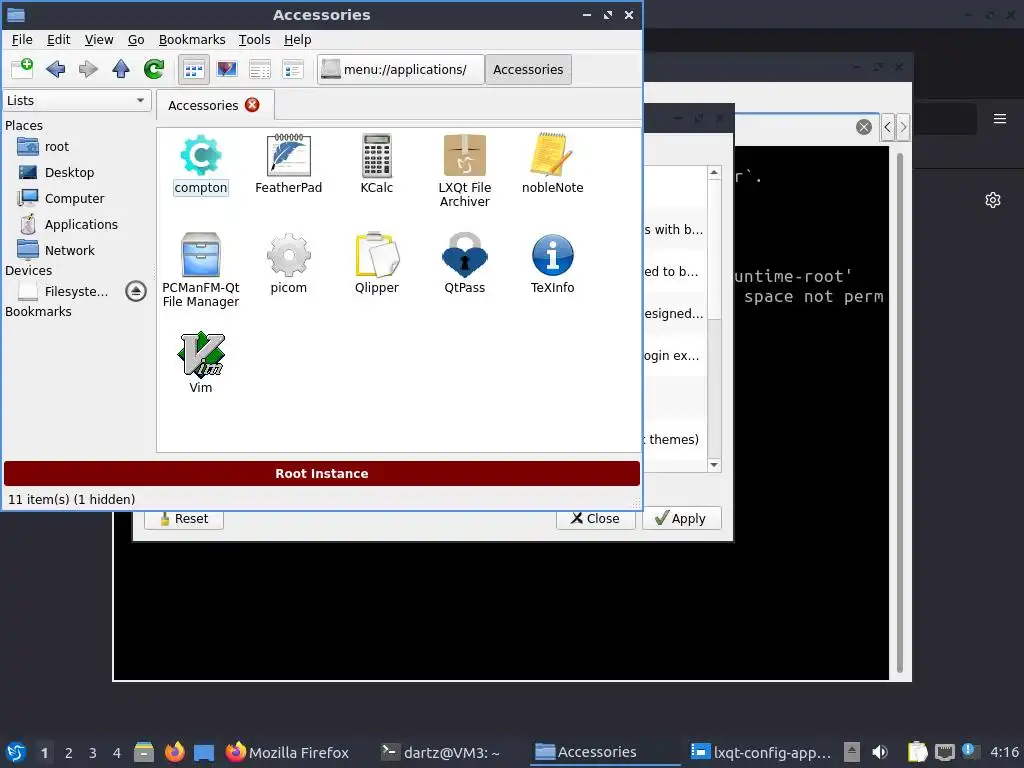Open the Bookmarks menu
1024x768 pixels.
(x=192, y=40)
